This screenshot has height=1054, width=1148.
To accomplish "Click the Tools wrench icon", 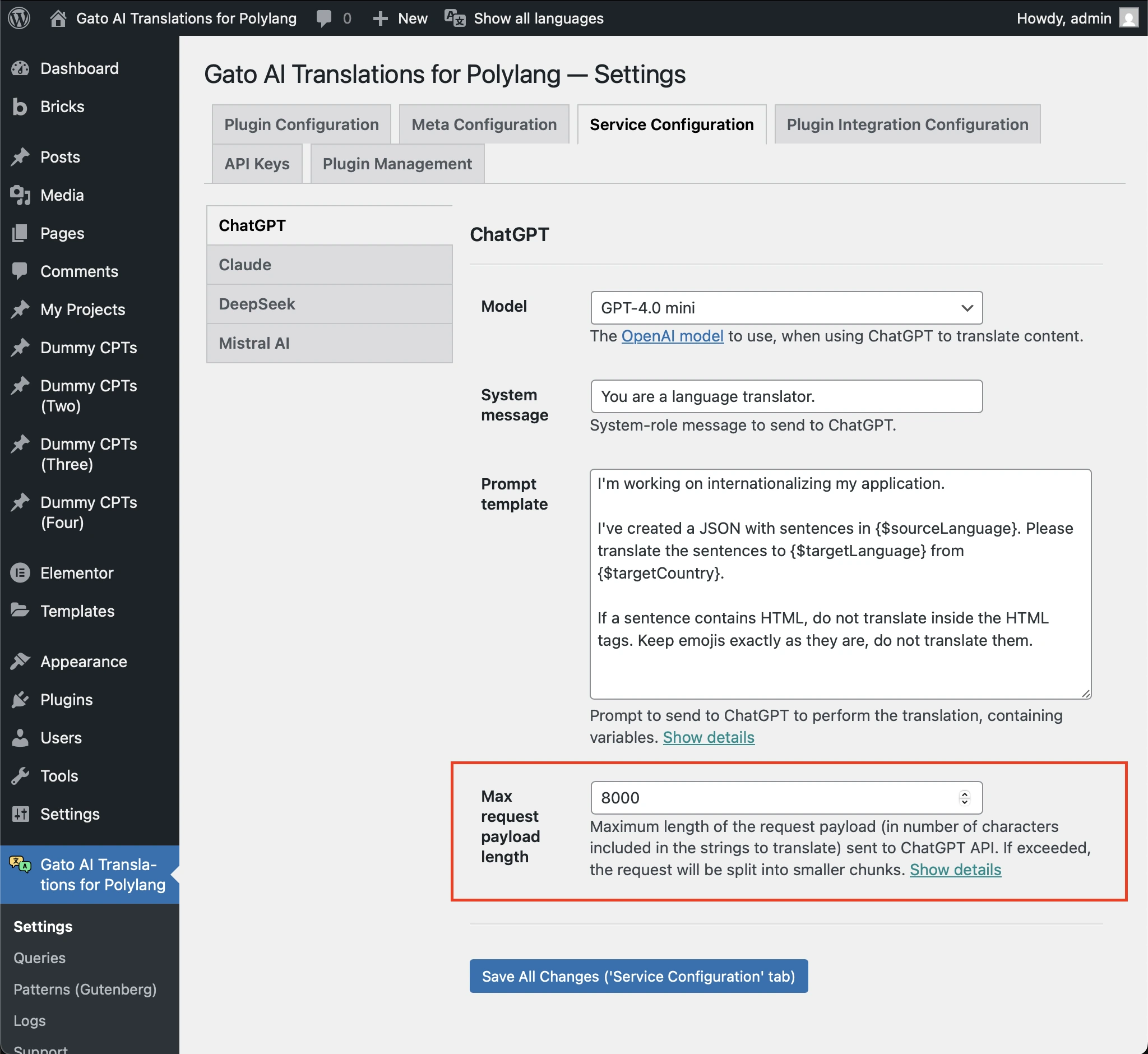I will click(20, 776).
